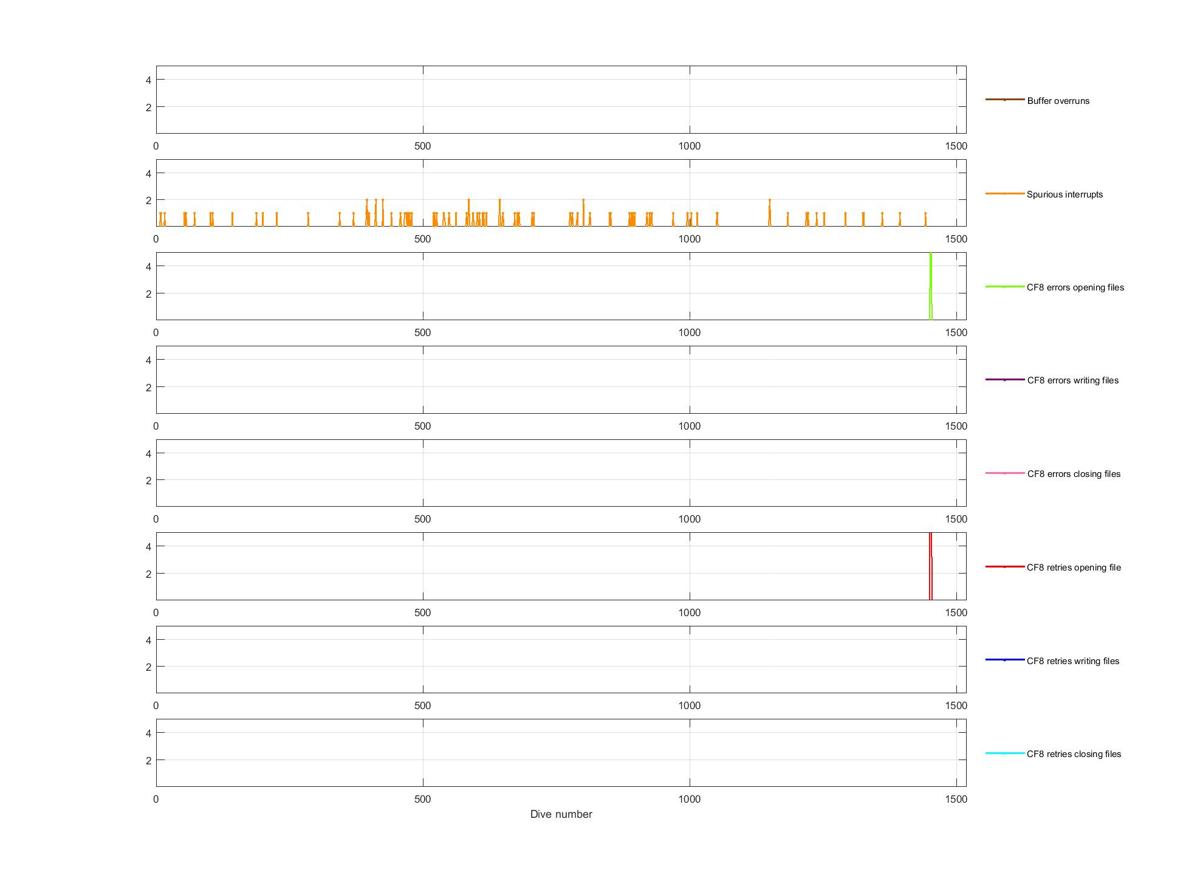Screen dimensions: 1200x885
Task: Click the 'Dive number' axis label
Action: pyautogui.click(x=561, y=814)
